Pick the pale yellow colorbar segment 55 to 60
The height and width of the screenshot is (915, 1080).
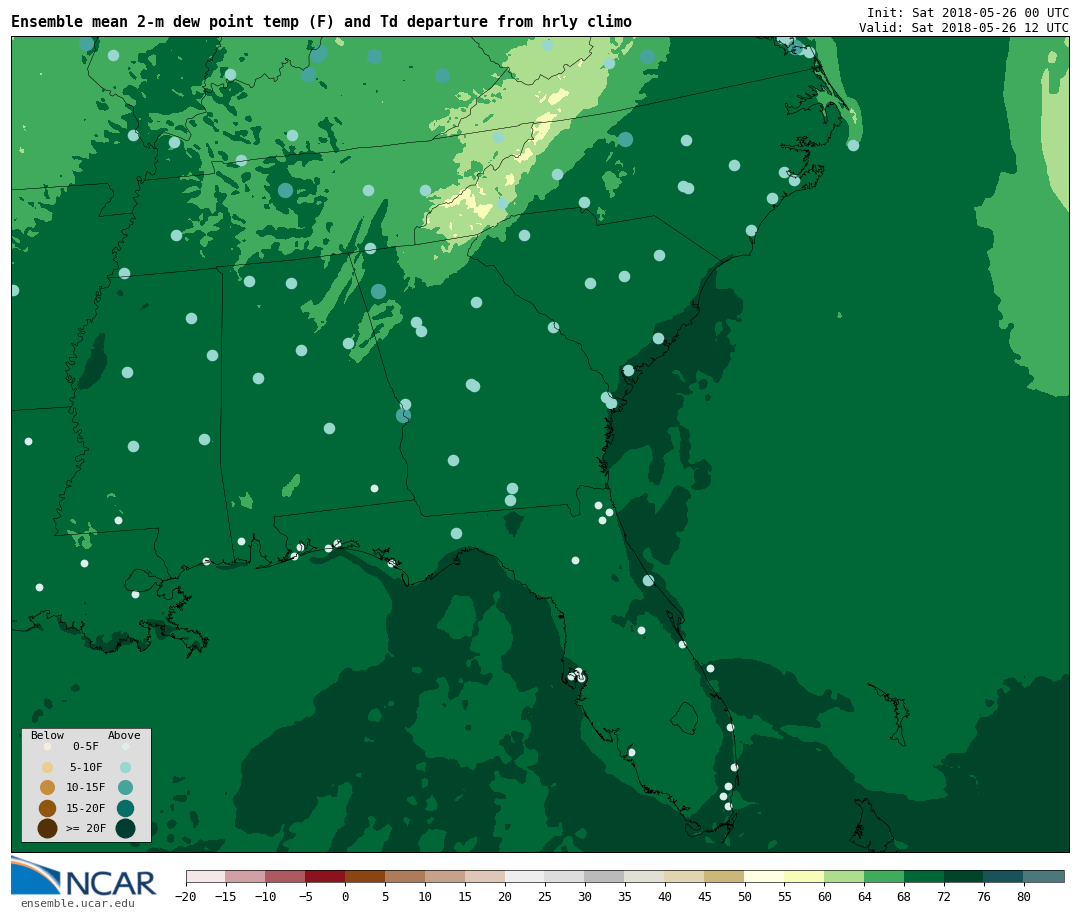tap(804, 876)
